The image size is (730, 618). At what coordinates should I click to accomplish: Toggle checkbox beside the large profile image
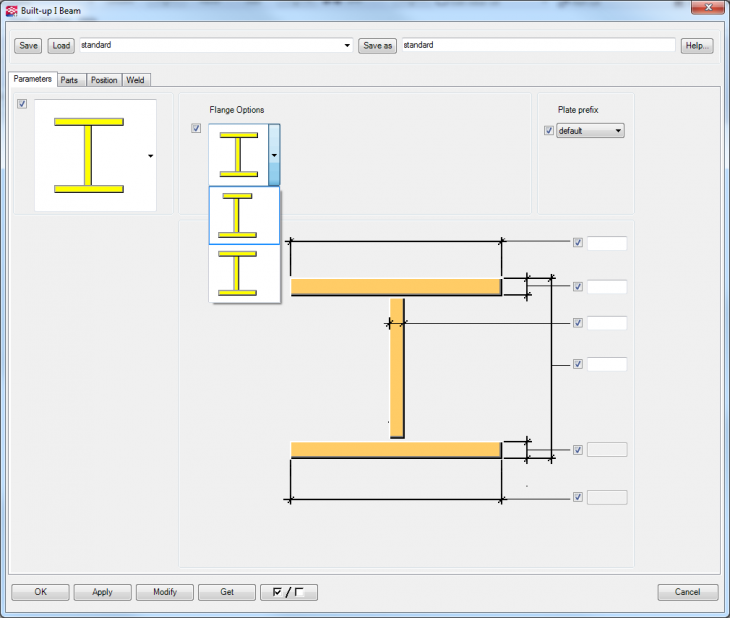[22, 104]
